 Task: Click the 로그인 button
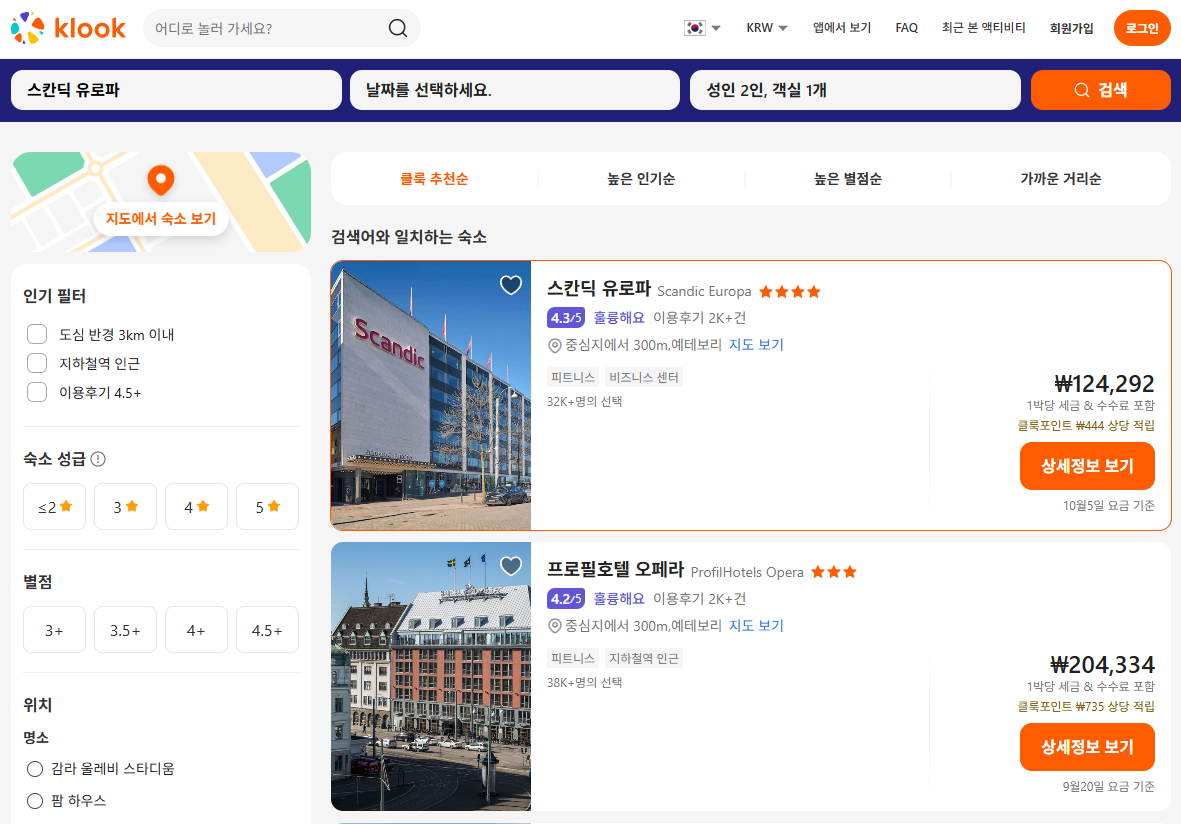click(1142, 28)
